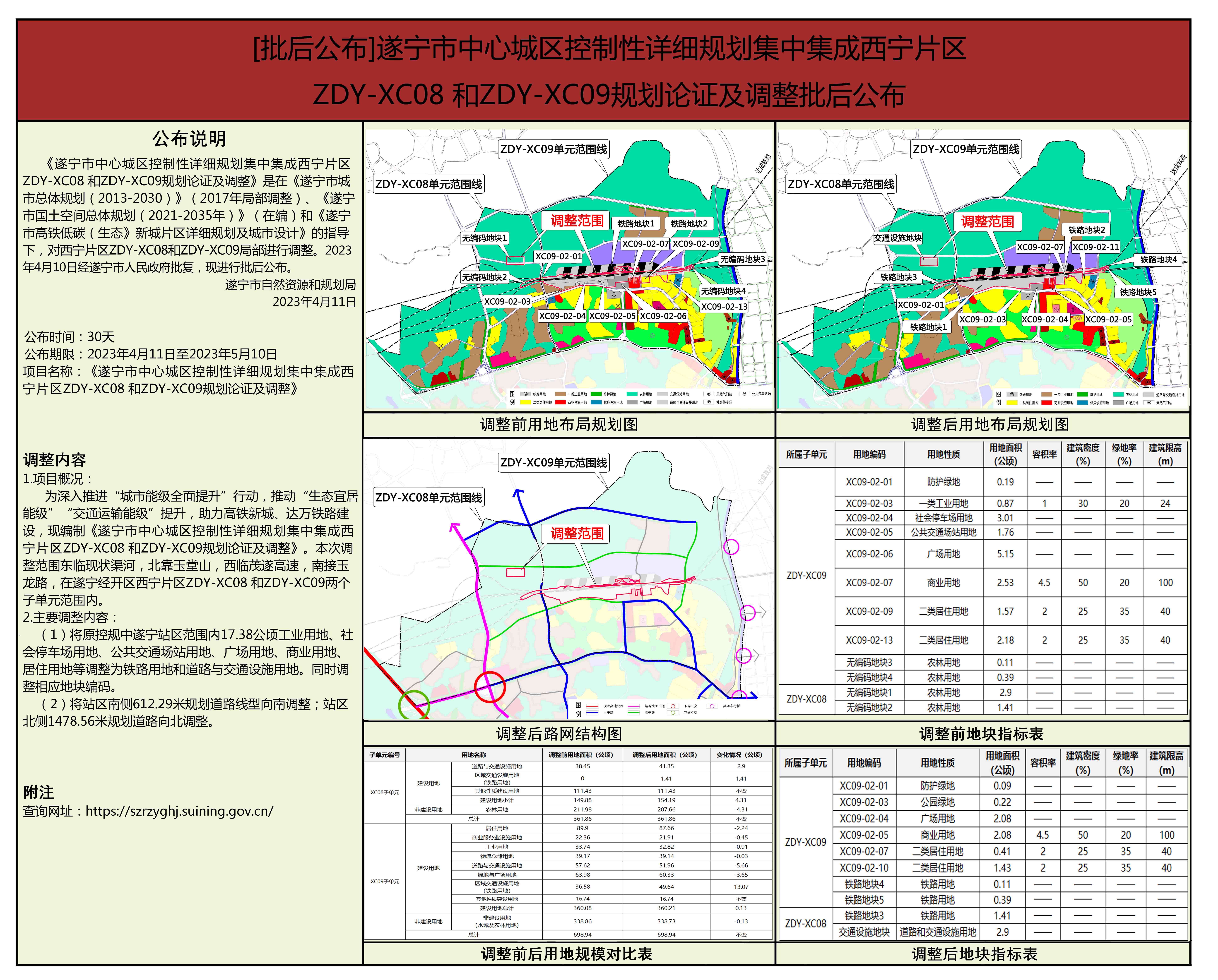Click the 天然气门站 icon in the pre-adjustment legend

709,394
